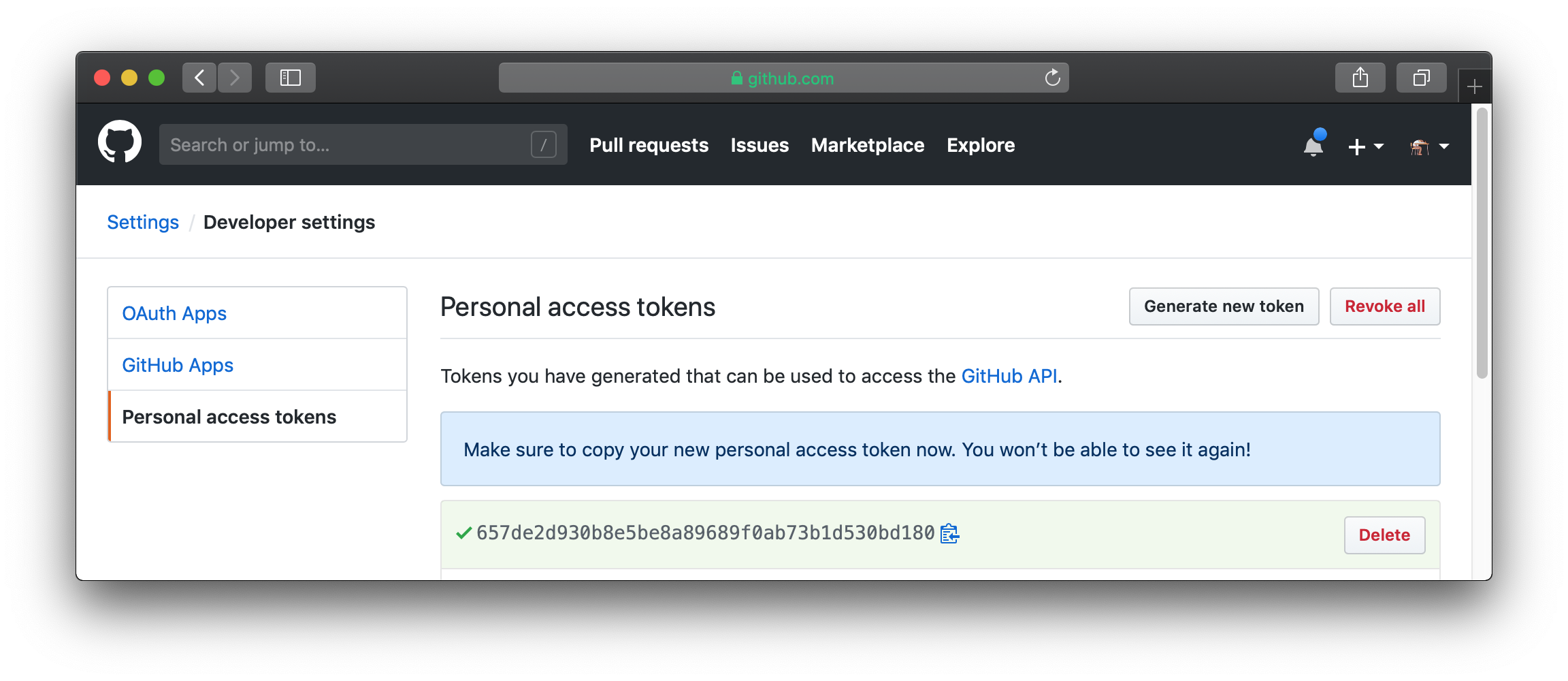Open the user avatar dropdown menu

[x=1429, y=146]
